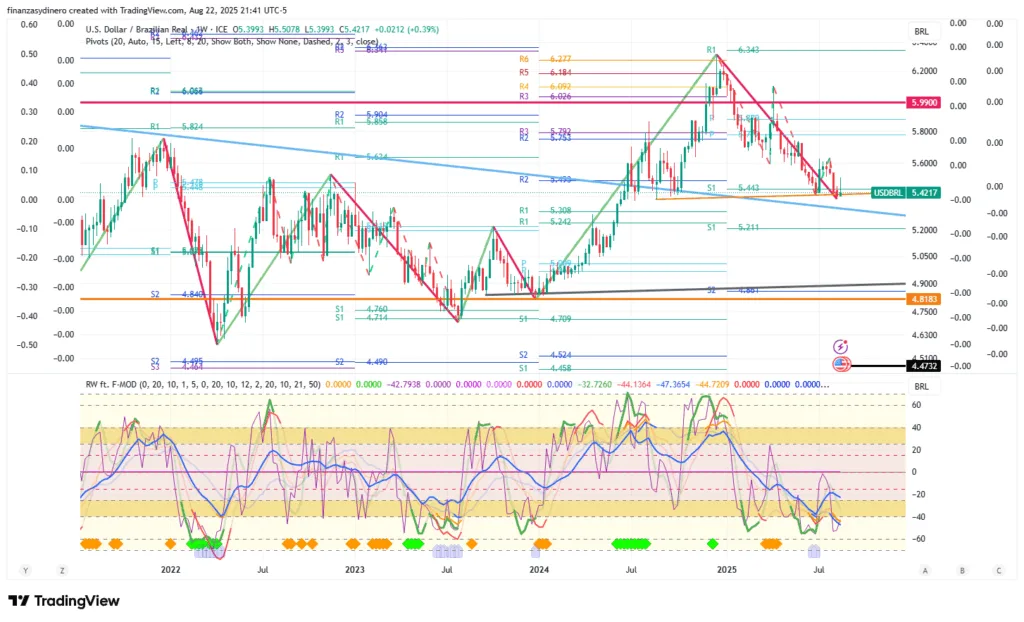
Task: Click the -47.3654 indicator value
Action: [x=673, y=384]
